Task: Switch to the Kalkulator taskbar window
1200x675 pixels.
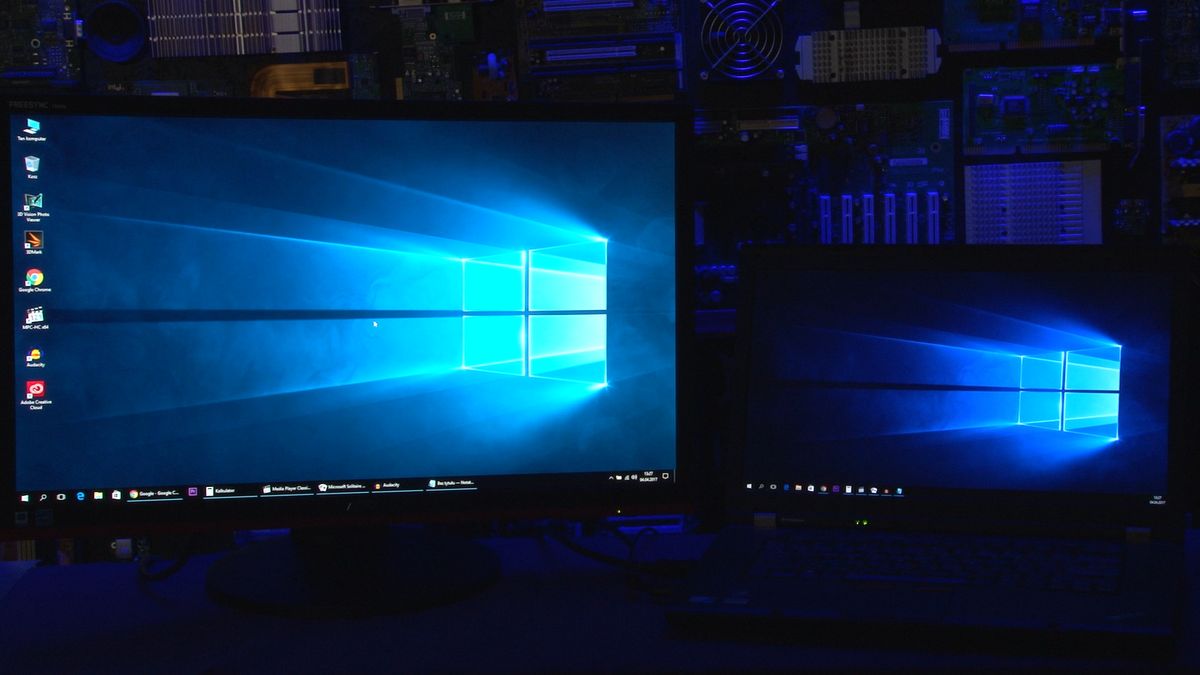Action: (x=230, y=491)
